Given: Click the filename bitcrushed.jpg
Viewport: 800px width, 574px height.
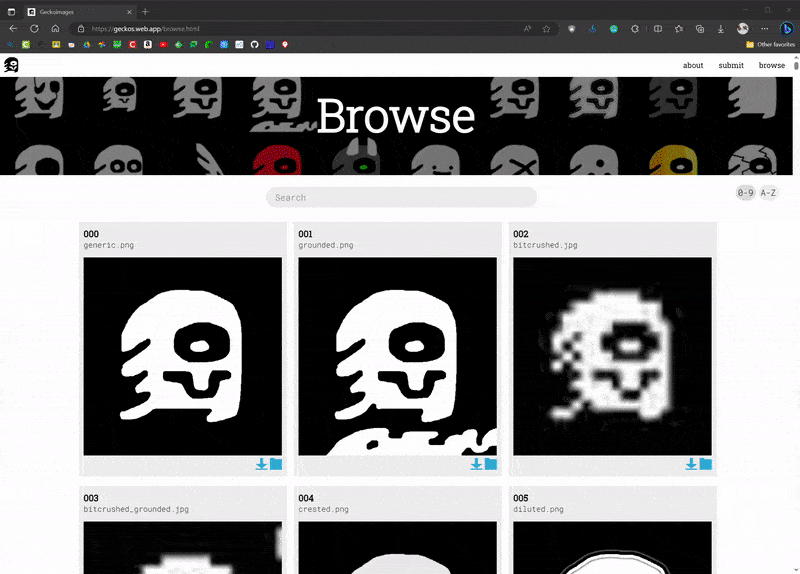Looking at the screenshot, I should (x=545, y=245).
